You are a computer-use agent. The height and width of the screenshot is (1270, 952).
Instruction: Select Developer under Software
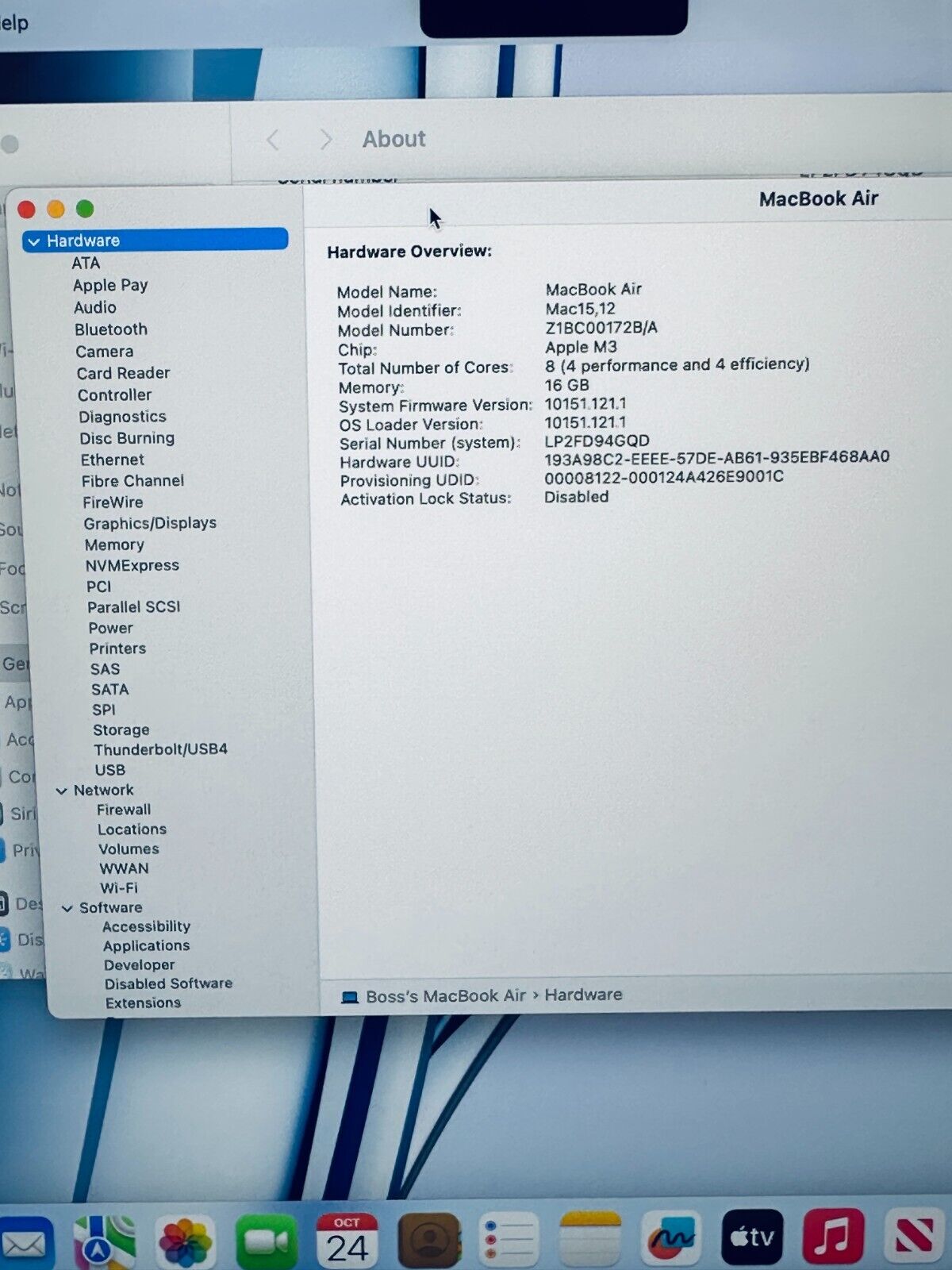pyautogui.click(x=140, y=965)
